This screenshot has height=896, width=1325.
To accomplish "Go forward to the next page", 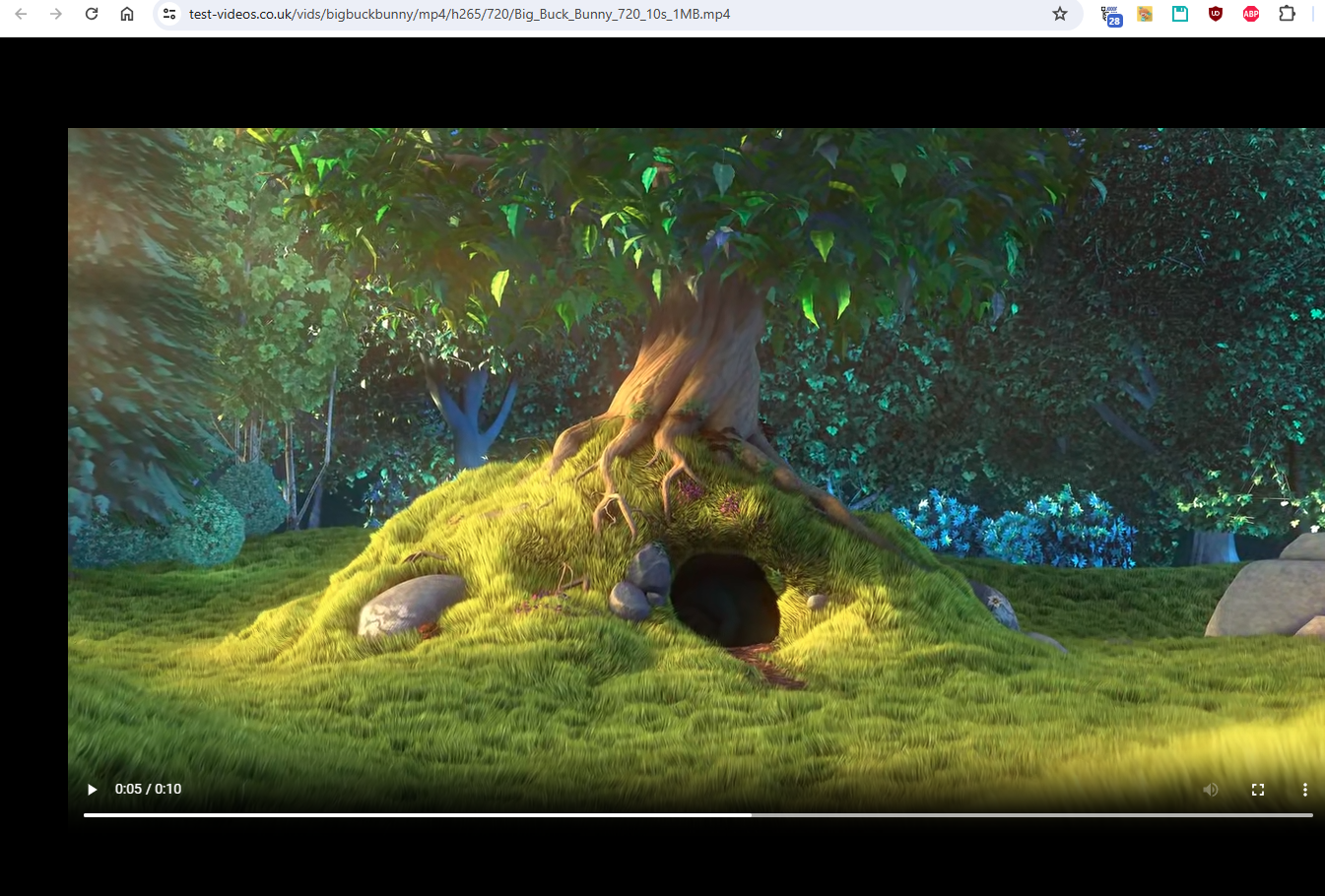I will [56, 14].
